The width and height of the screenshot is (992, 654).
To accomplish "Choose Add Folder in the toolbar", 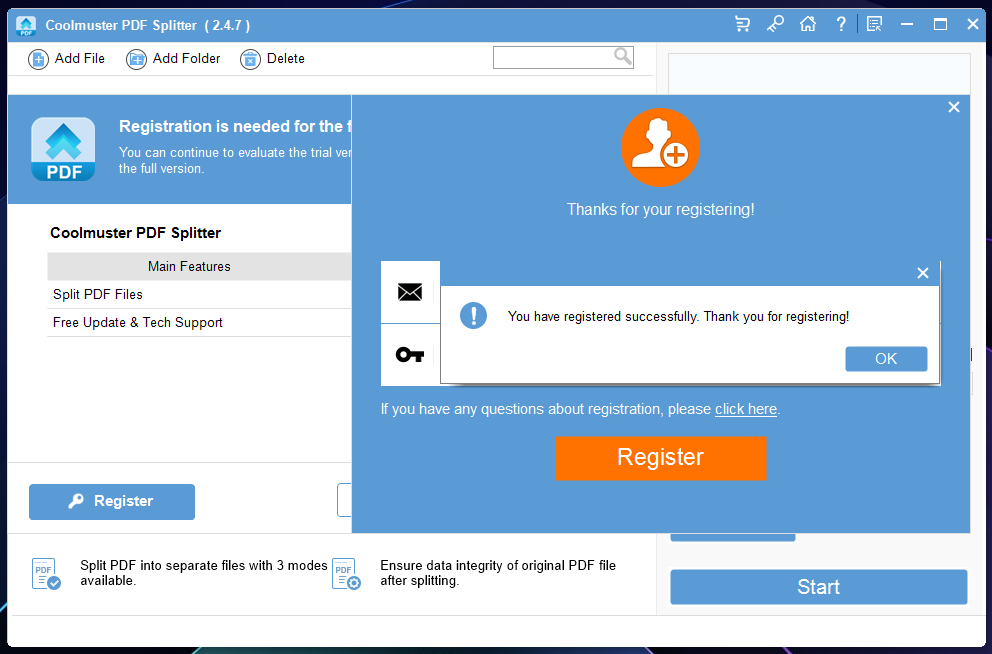I will pyautogui.click(x=174, y=59).
